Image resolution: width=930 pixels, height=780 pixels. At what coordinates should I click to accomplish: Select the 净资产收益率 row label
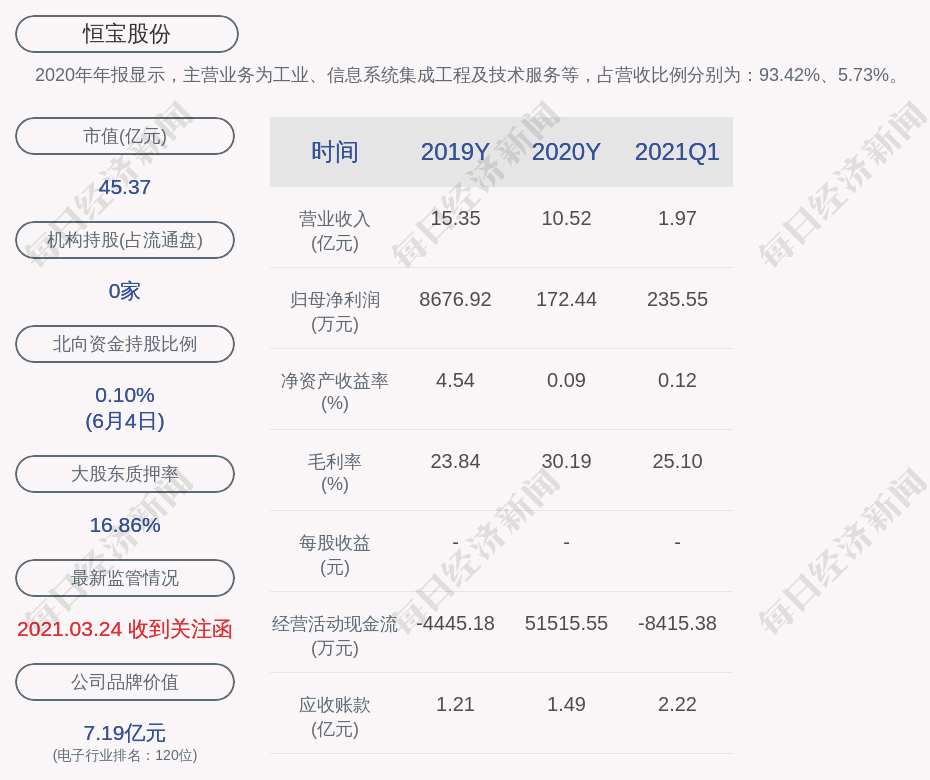[334, 392]
